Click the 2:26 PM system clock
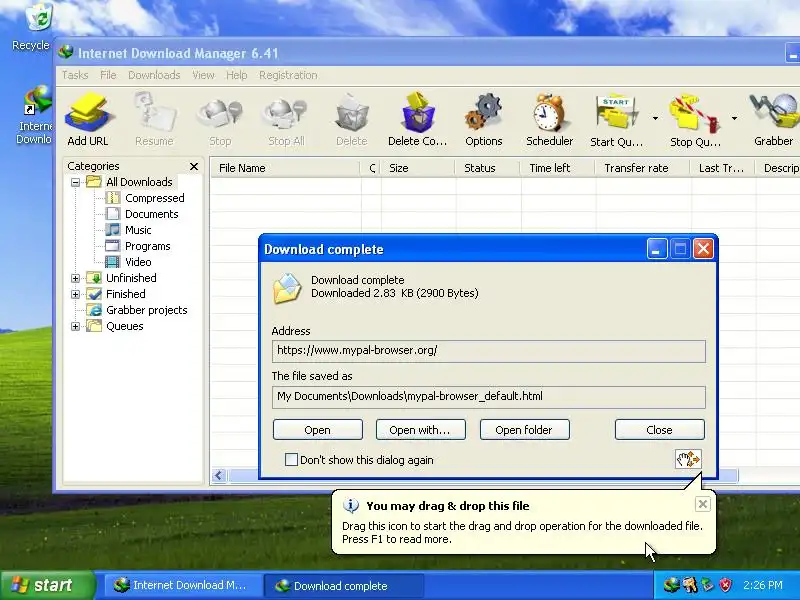800x600 pixels. pyautogui.click(x=762, y=585)
